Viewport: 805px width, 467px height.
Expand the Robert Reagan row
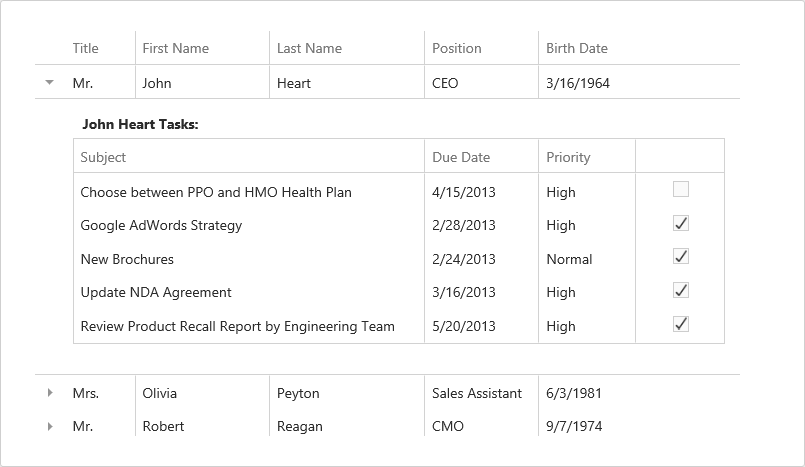tap(49, 426)
